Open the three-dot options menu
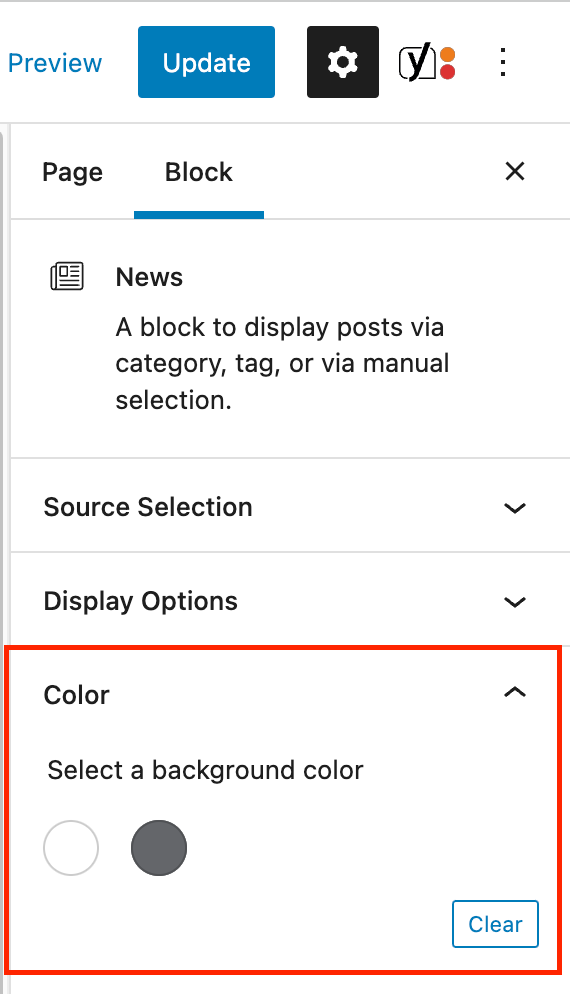This screenshot has width=570, height=994. 503,63
